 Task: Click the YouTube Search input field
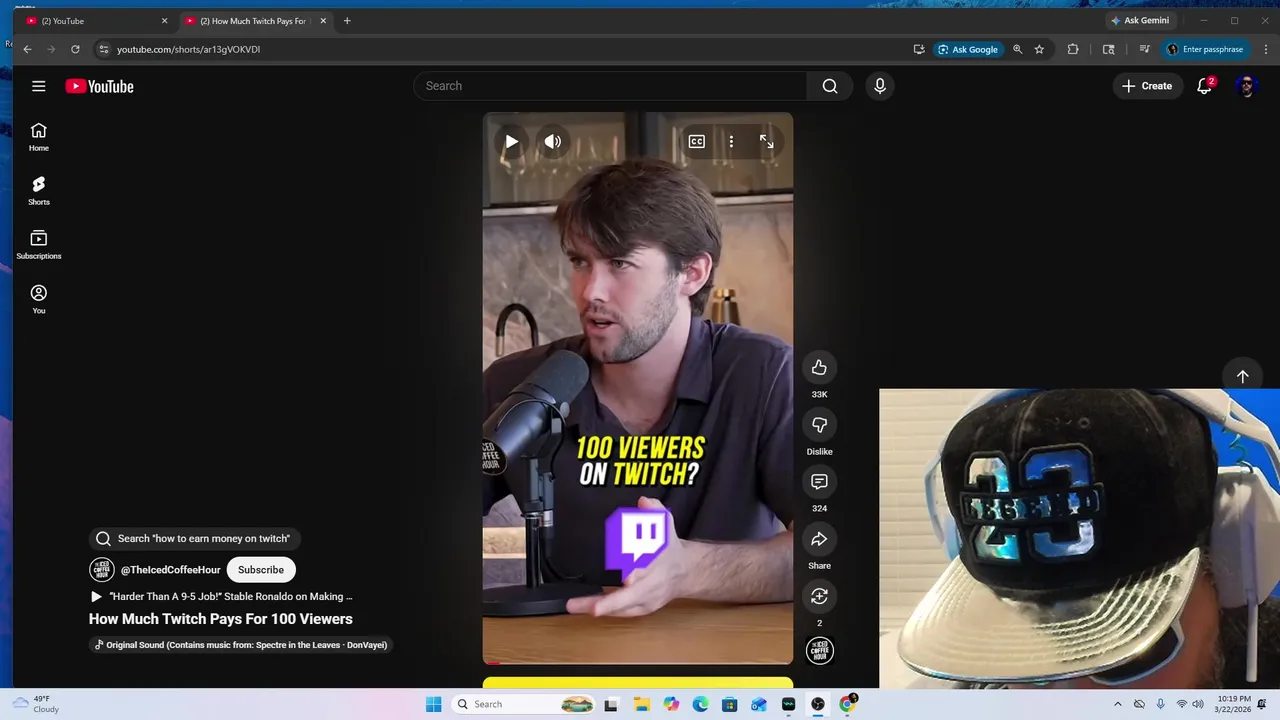[x=610, y=86]
